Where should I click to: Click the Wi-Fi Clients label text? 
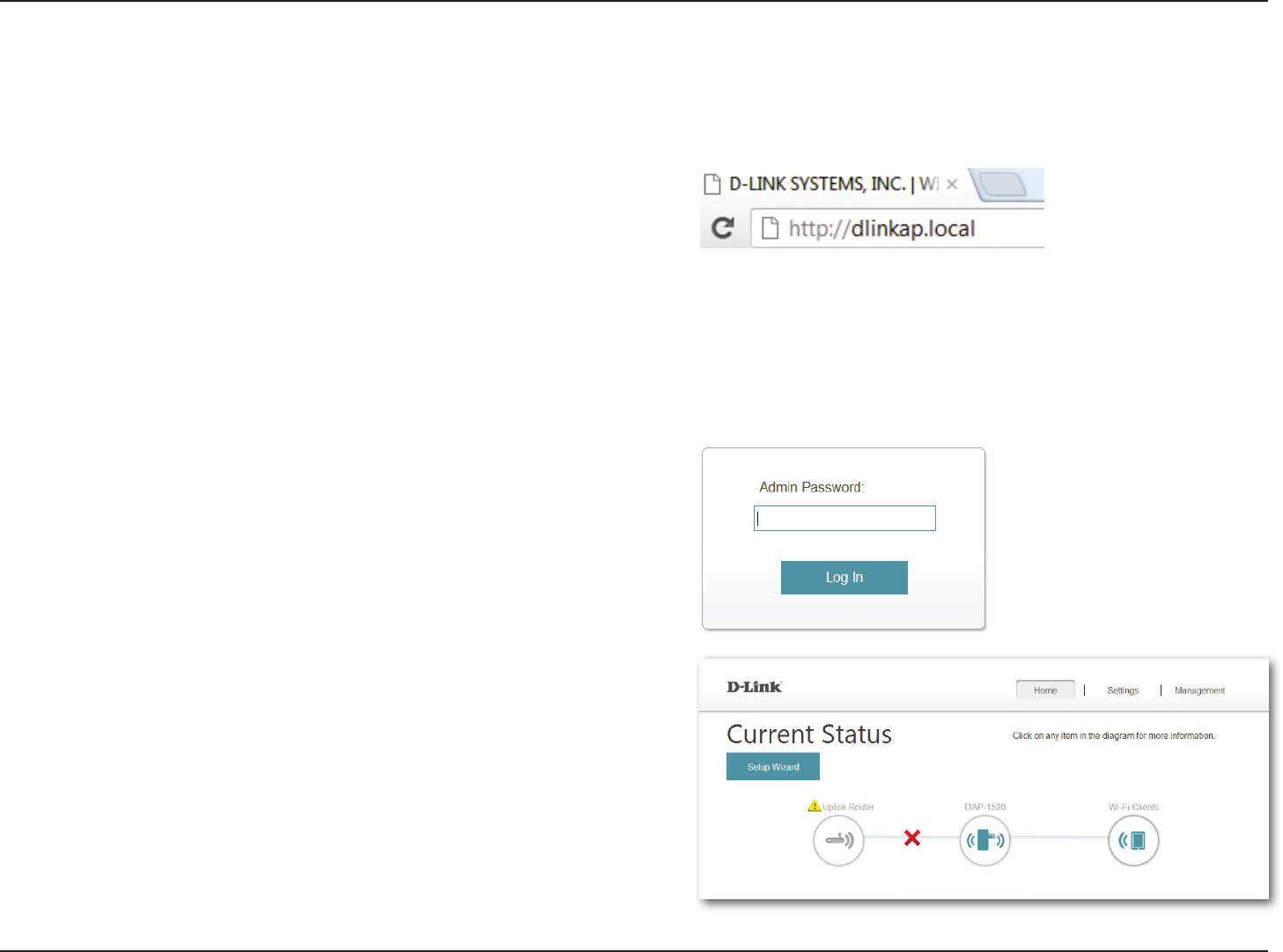click(x=1133, y=807)
